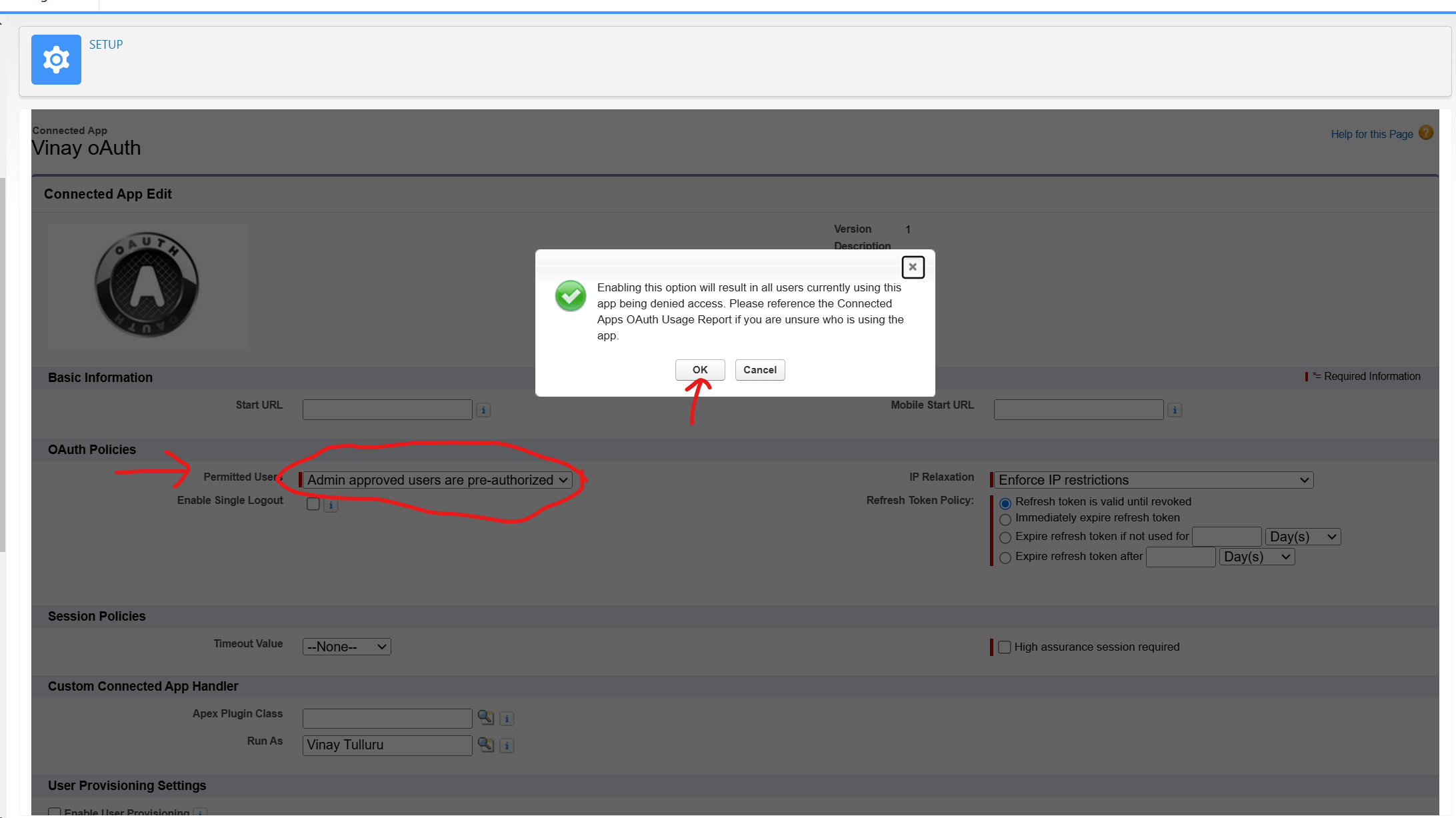The image size is (1456, 818).
Task: Open the Timeout Value dropdown
Action: pos(347,647)
